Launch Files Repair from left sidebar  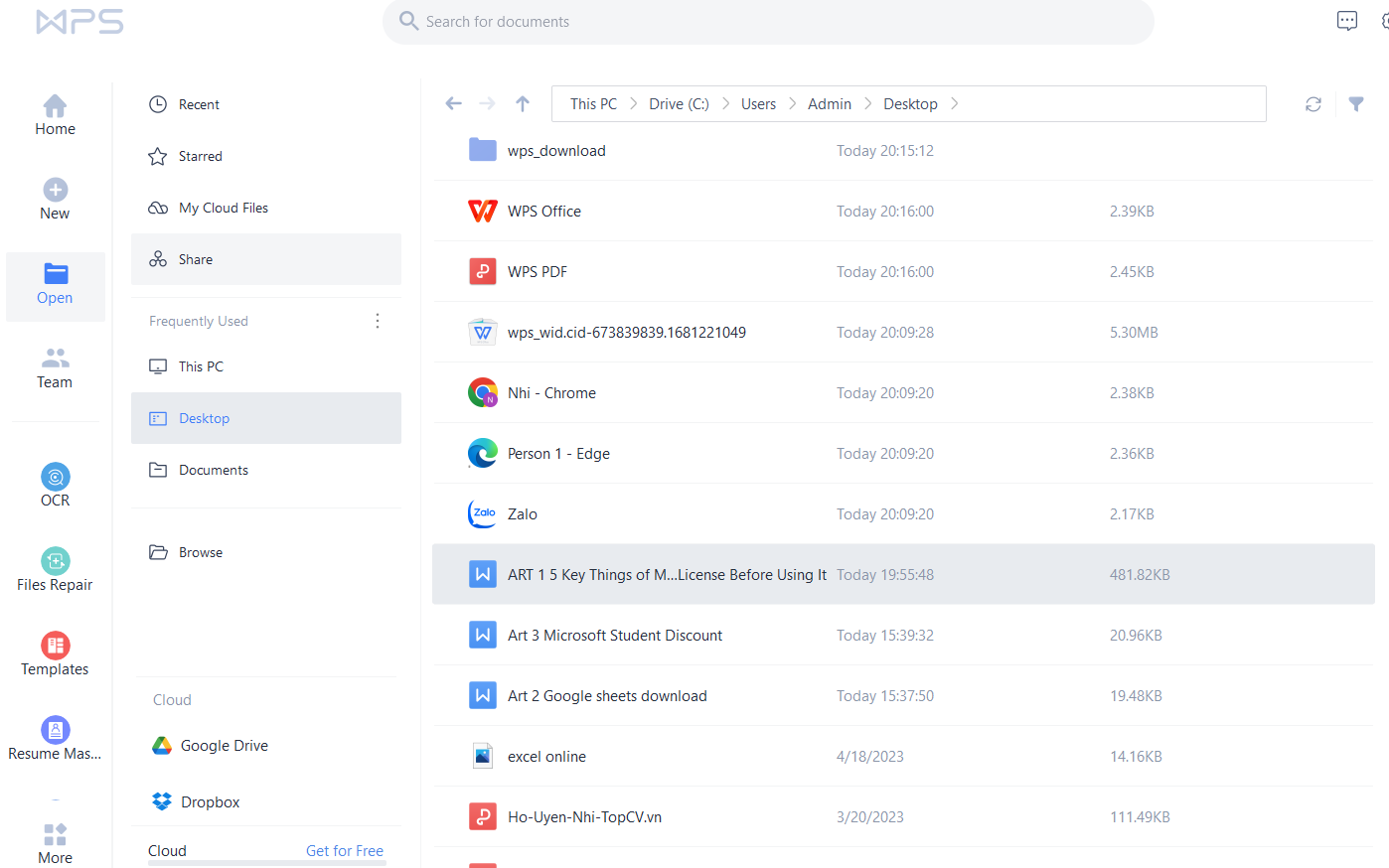tap(55, 570)
